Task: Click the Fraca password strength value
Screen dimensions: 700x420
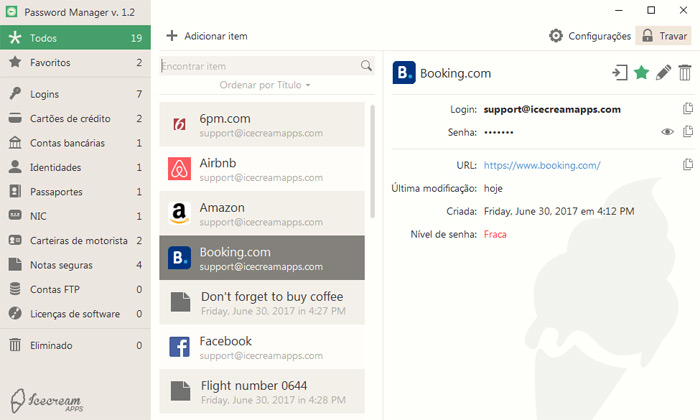Action: pos(495,234)
